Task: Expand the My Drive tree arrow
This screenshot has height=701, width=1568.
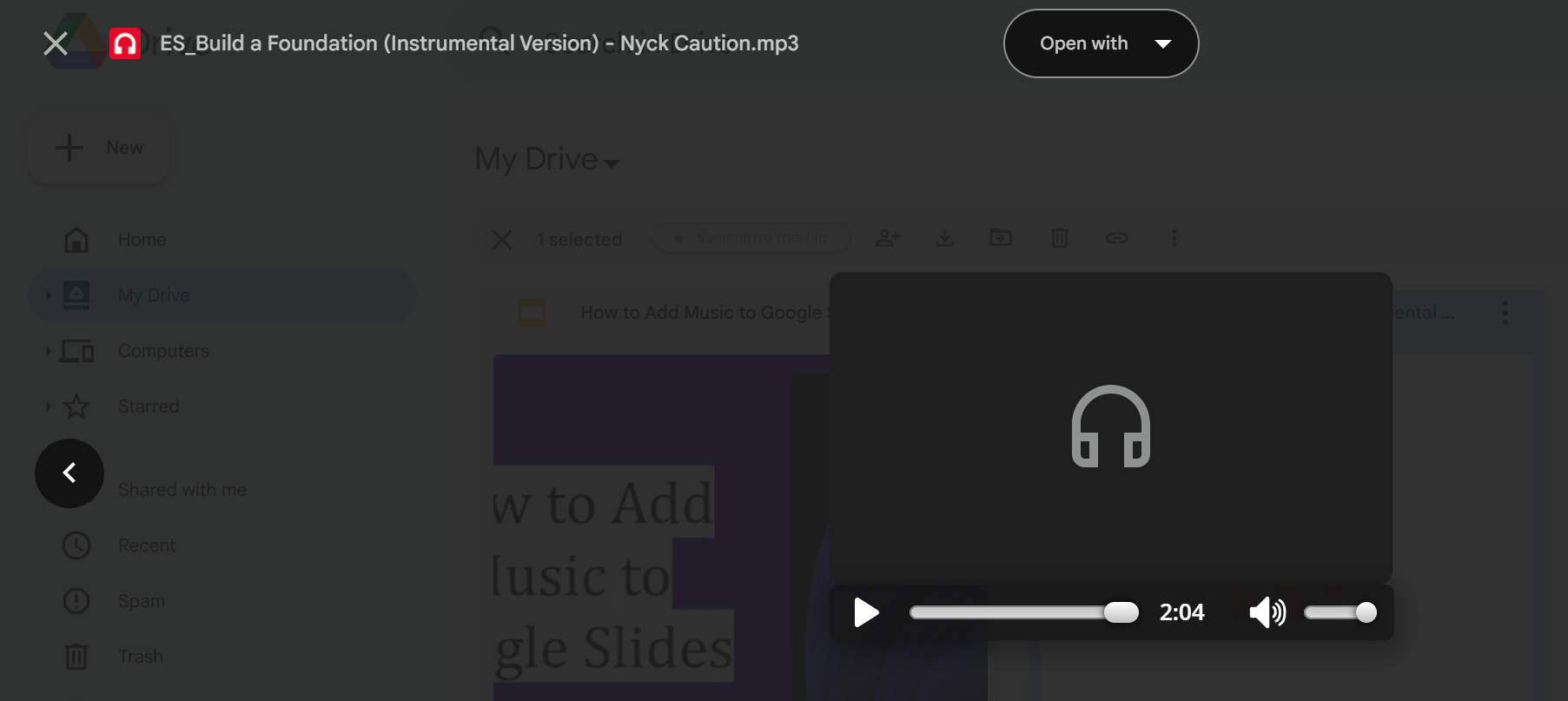Action: point(48,295)
